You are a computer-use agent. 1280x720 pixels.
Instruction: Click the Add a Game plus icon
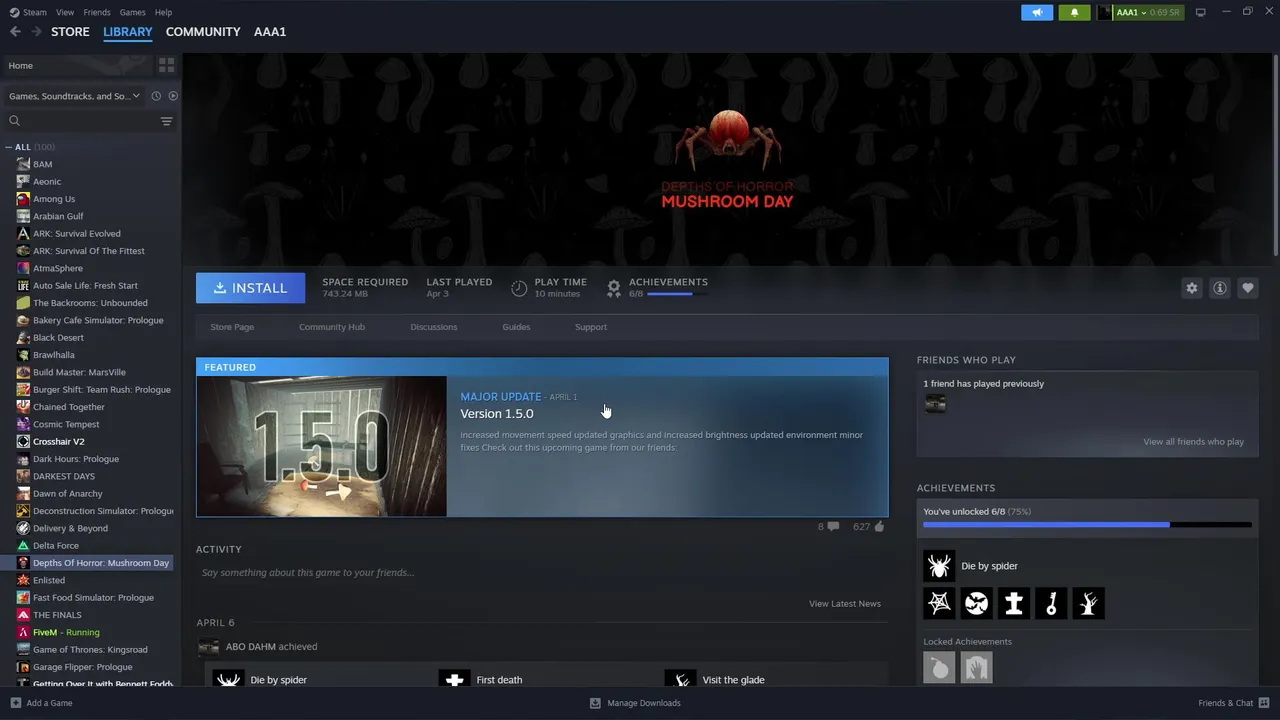15,703
